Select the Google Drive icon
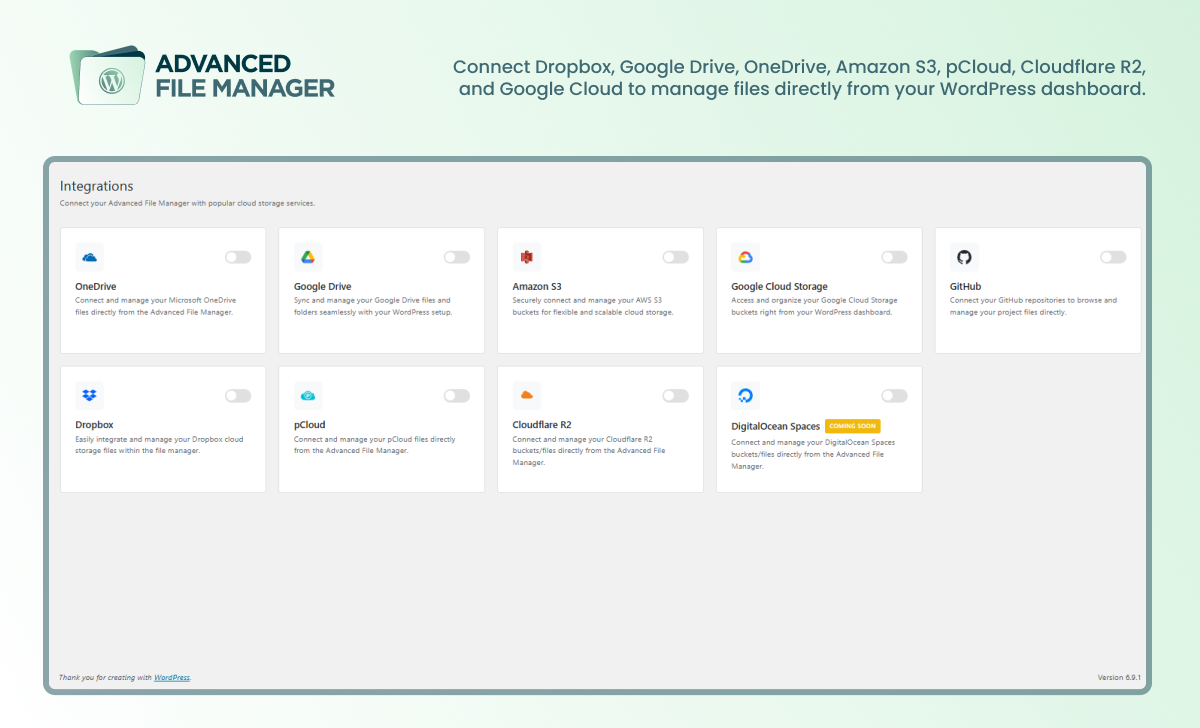Image resolution: width=1200 pixels, height=728 pixels. tap(308, 256)
